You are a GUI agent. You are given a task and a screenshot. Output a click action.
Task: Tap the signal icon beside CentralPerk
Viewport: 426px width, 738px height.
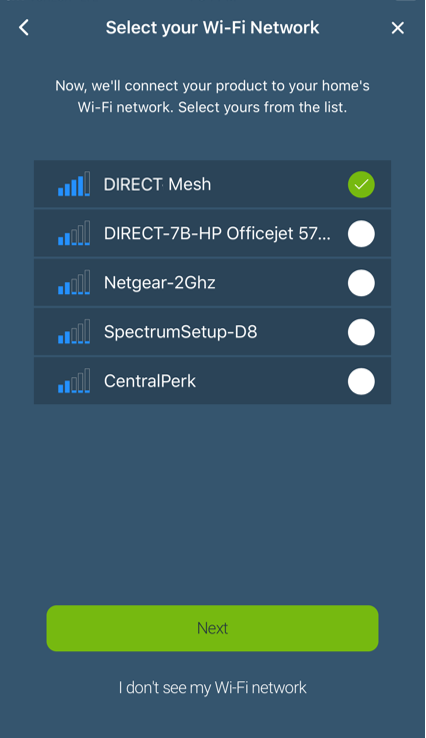(74, 381)
